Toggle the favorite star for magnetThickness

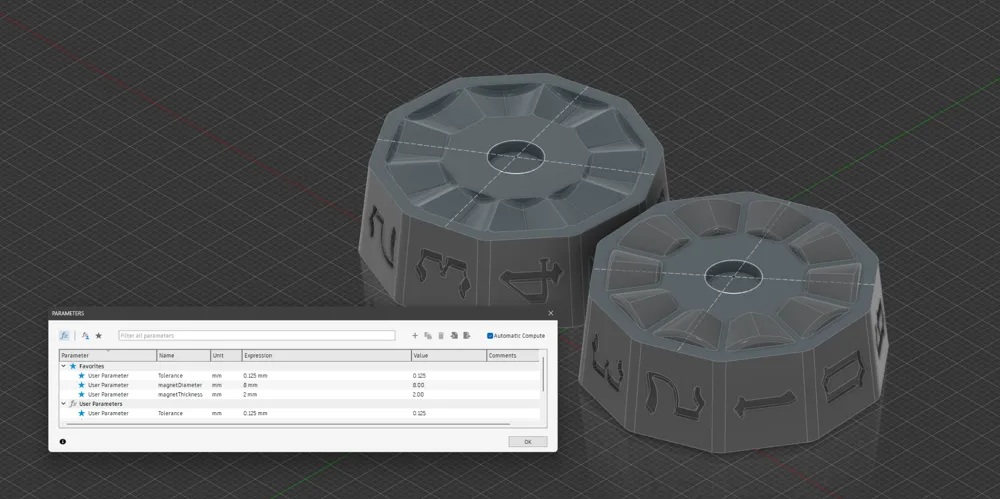(x=82, y=394)
